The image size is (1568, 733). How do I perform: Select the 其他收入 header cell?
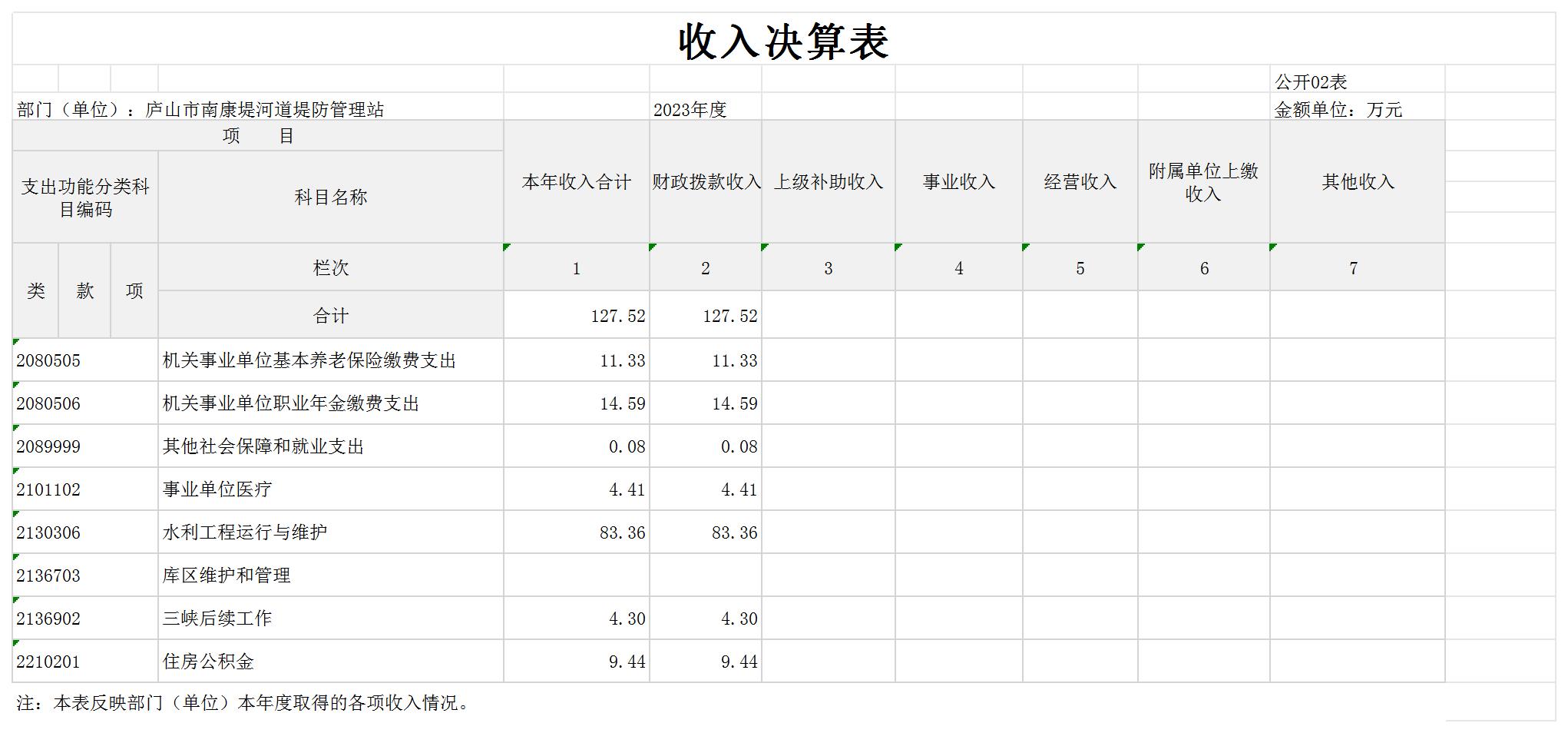point(1357,182)
